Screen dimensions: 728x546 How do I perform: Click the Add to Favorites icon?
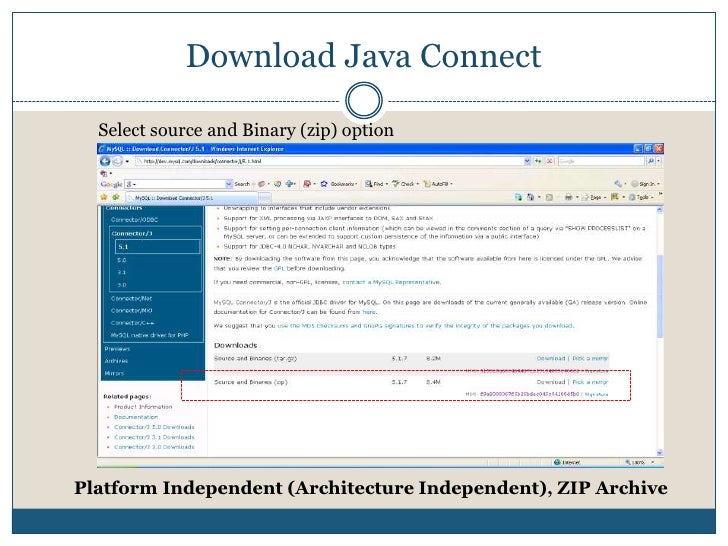pyautogui.click(x=115, y=197)
